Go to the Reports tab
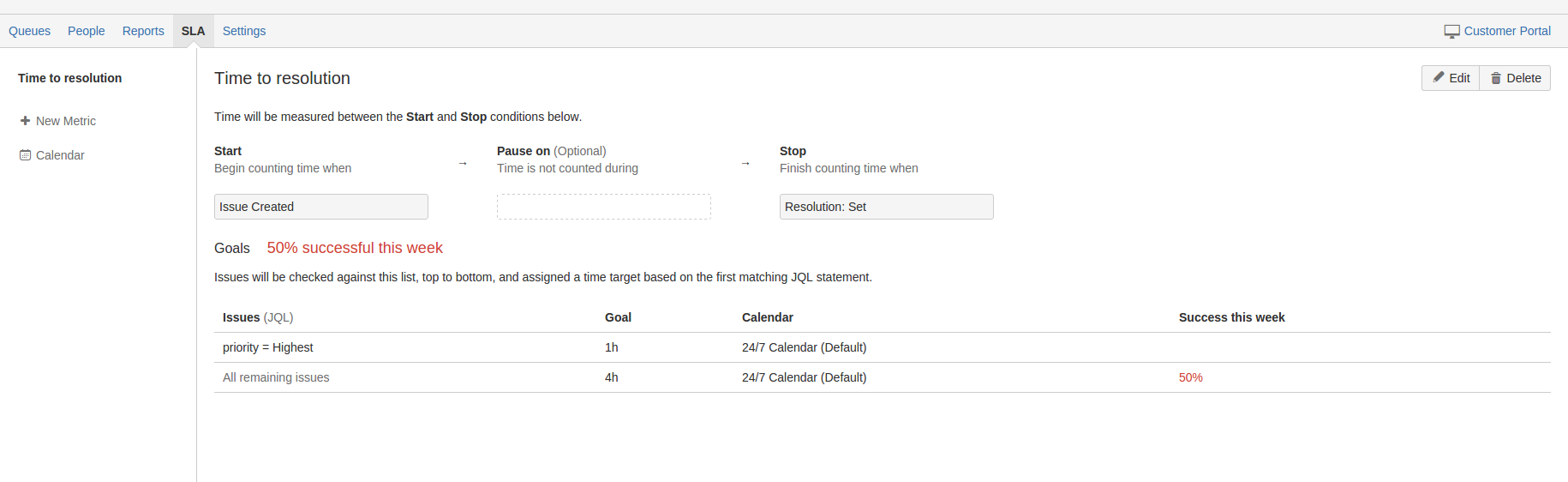Viewport: 1568px width, 482px height. click(143, 31)
